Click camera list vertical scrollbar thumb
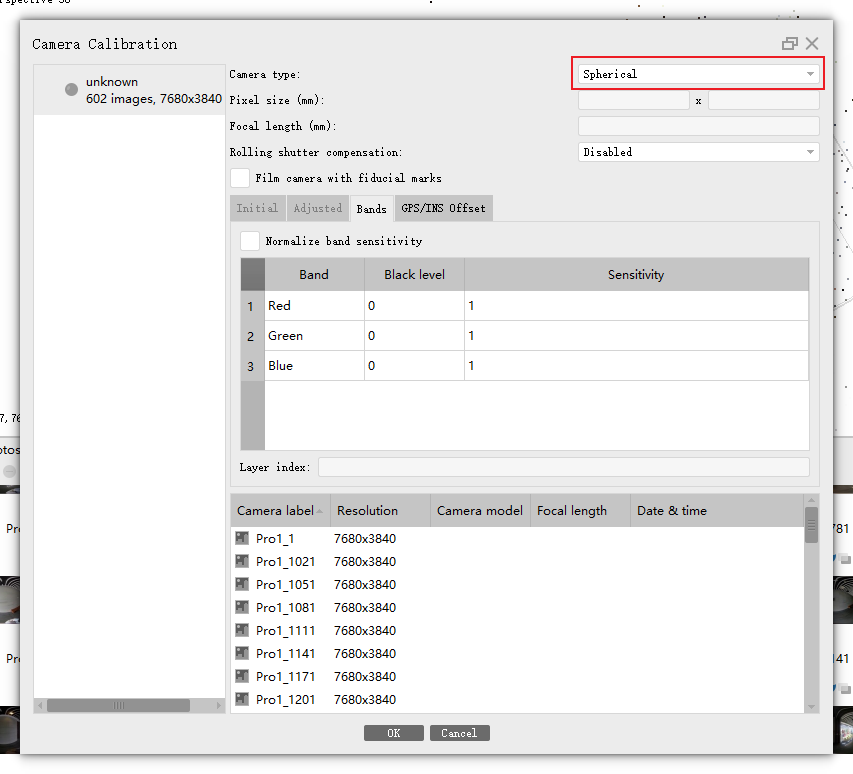This screenshot has height=774, width=853. point(811,525)
